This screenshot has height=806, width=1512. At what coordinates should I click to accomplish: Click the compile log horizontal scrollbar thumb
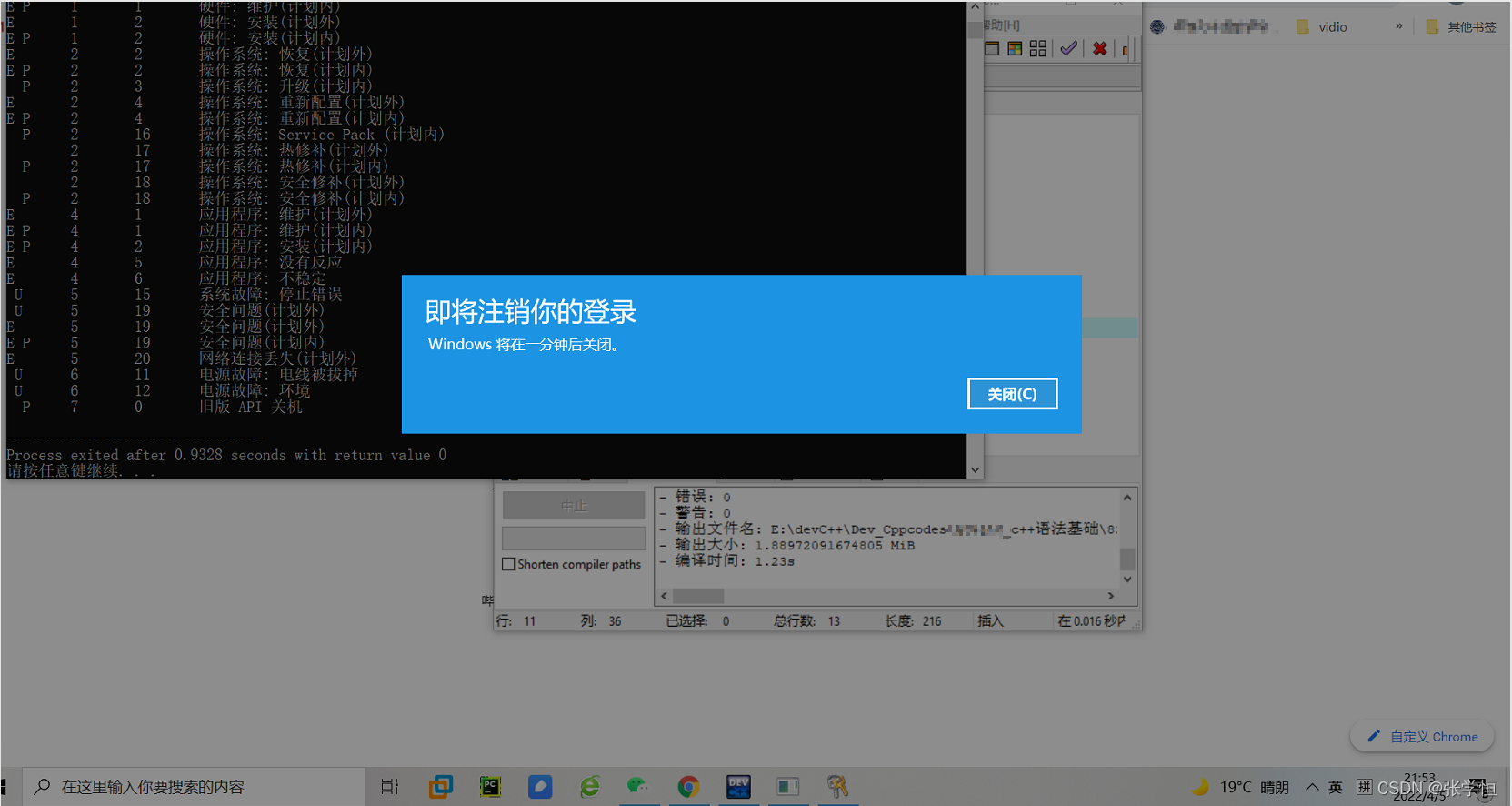(698, 596)
